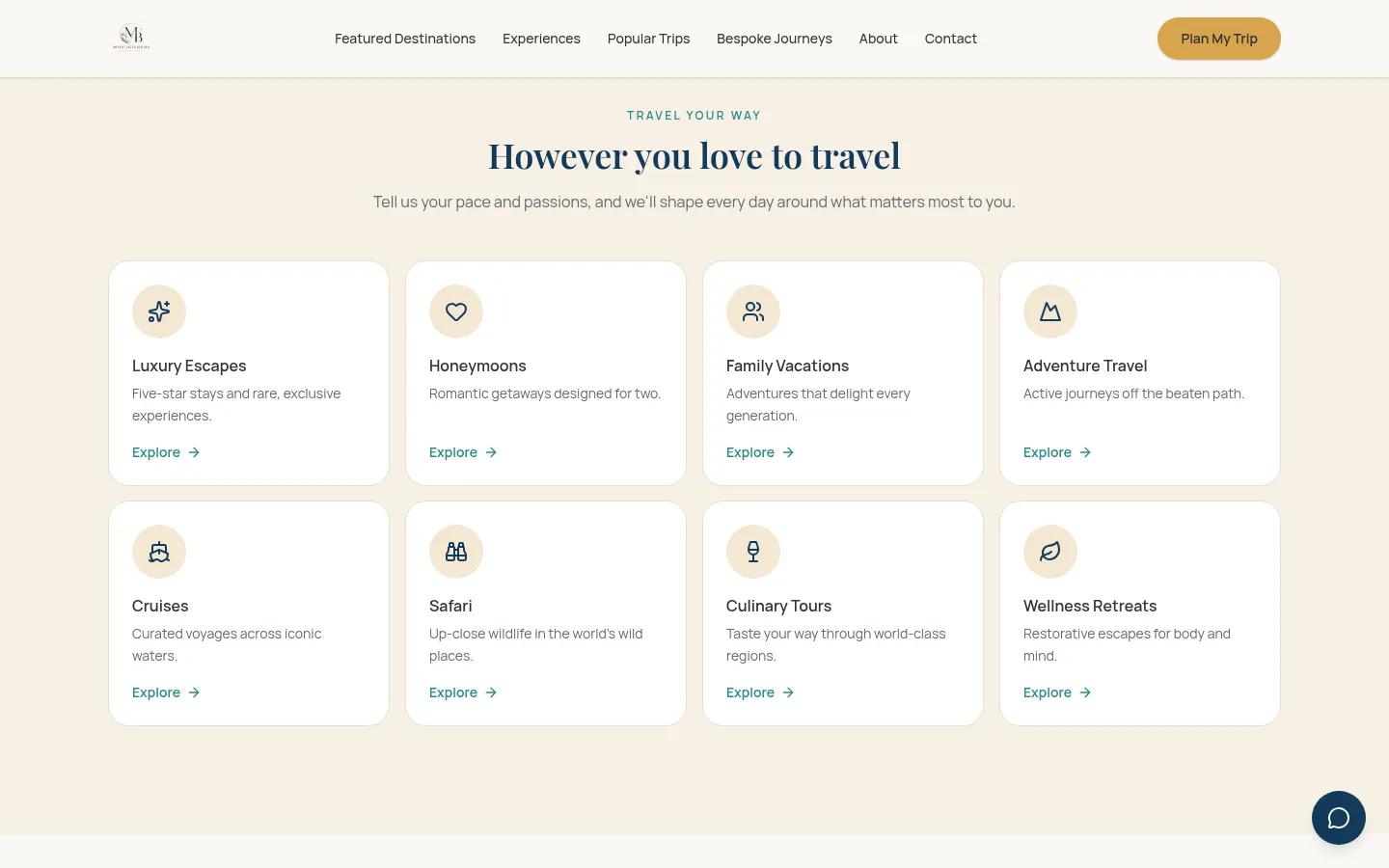Click 'Romantic getaways designed for two.' text
The width and height of the screenshot is (1389, 868).
click(545, 393)
